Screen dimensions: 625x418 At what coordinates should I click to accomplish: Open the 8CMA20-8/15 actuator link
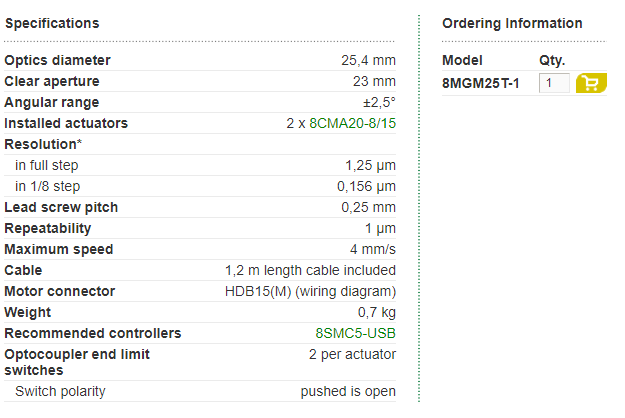click(352, 123)
